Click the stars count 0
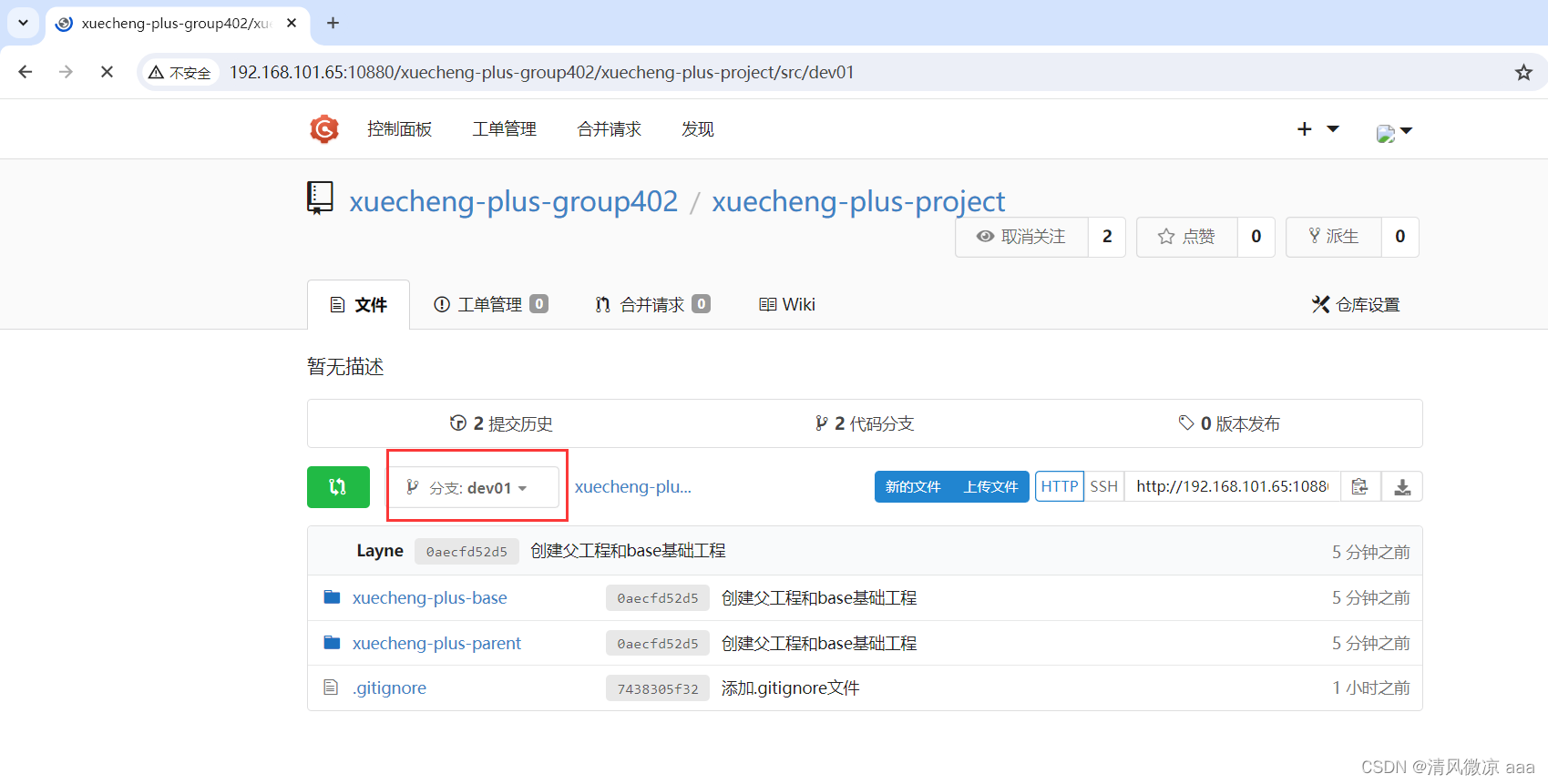 pyautogui.click(x=1256, y=237)
